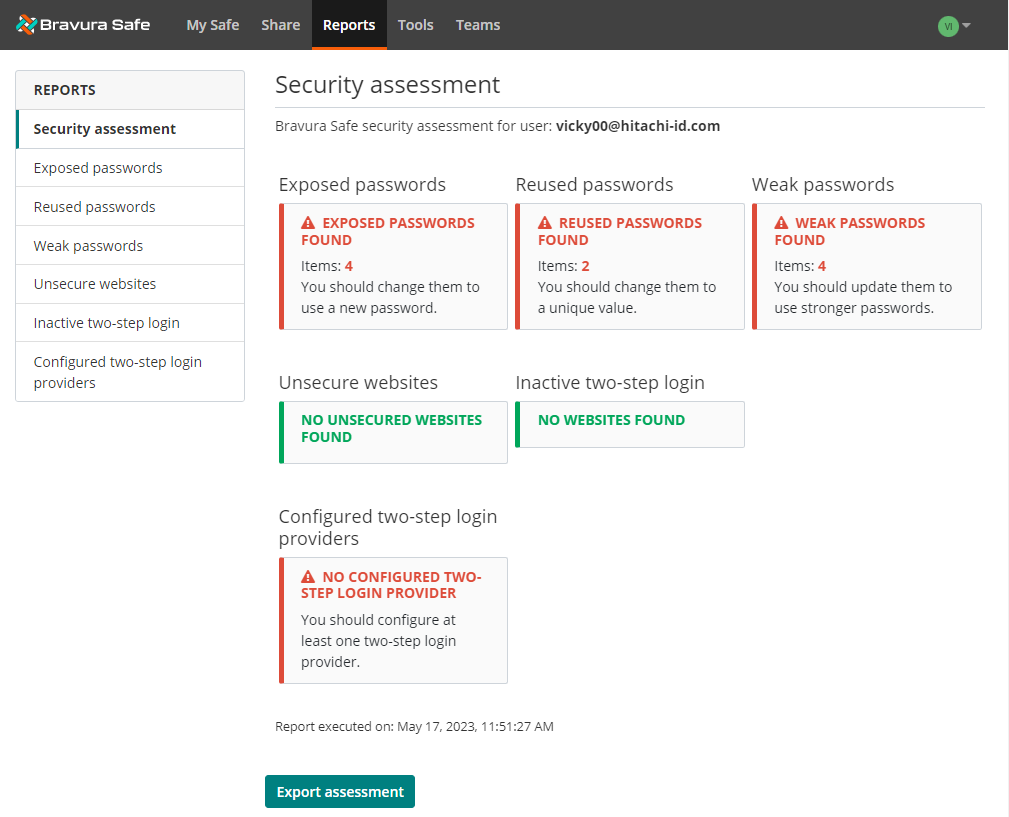Select the Reports tab
Image resolution: width=1009 pixels, height=817 pixels.
coord(349,25)
